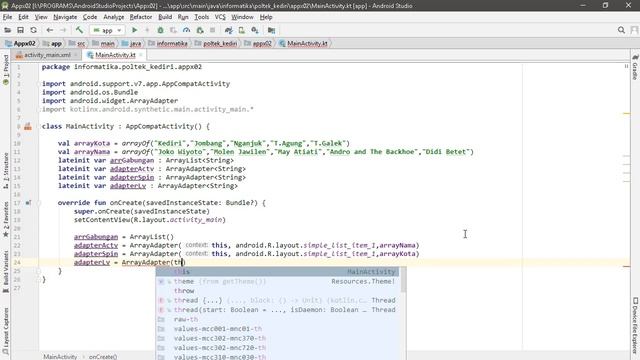Open the Analyze menu
The height and width of the screenshot is (360, 640).
point(113,17)
